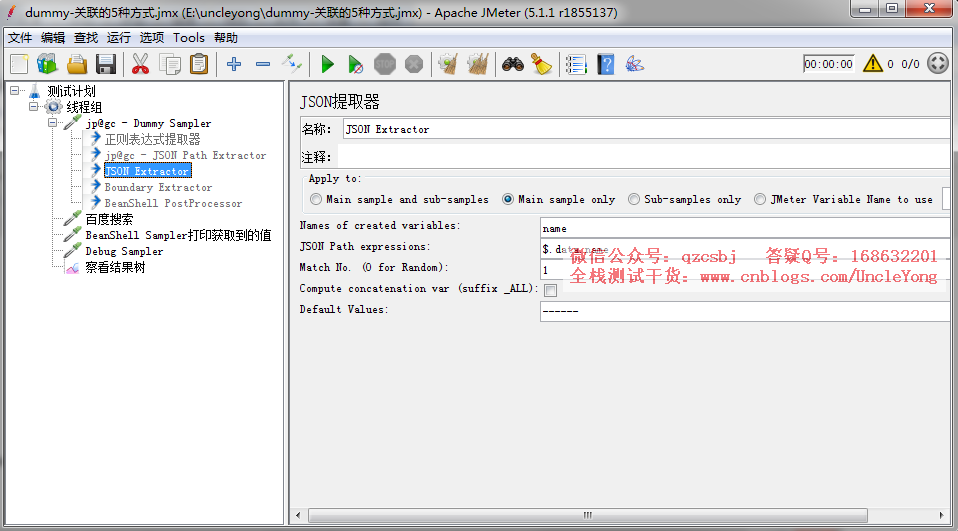Click the warning triangle log icon
The image size is (958, 531).
[873, 64]
